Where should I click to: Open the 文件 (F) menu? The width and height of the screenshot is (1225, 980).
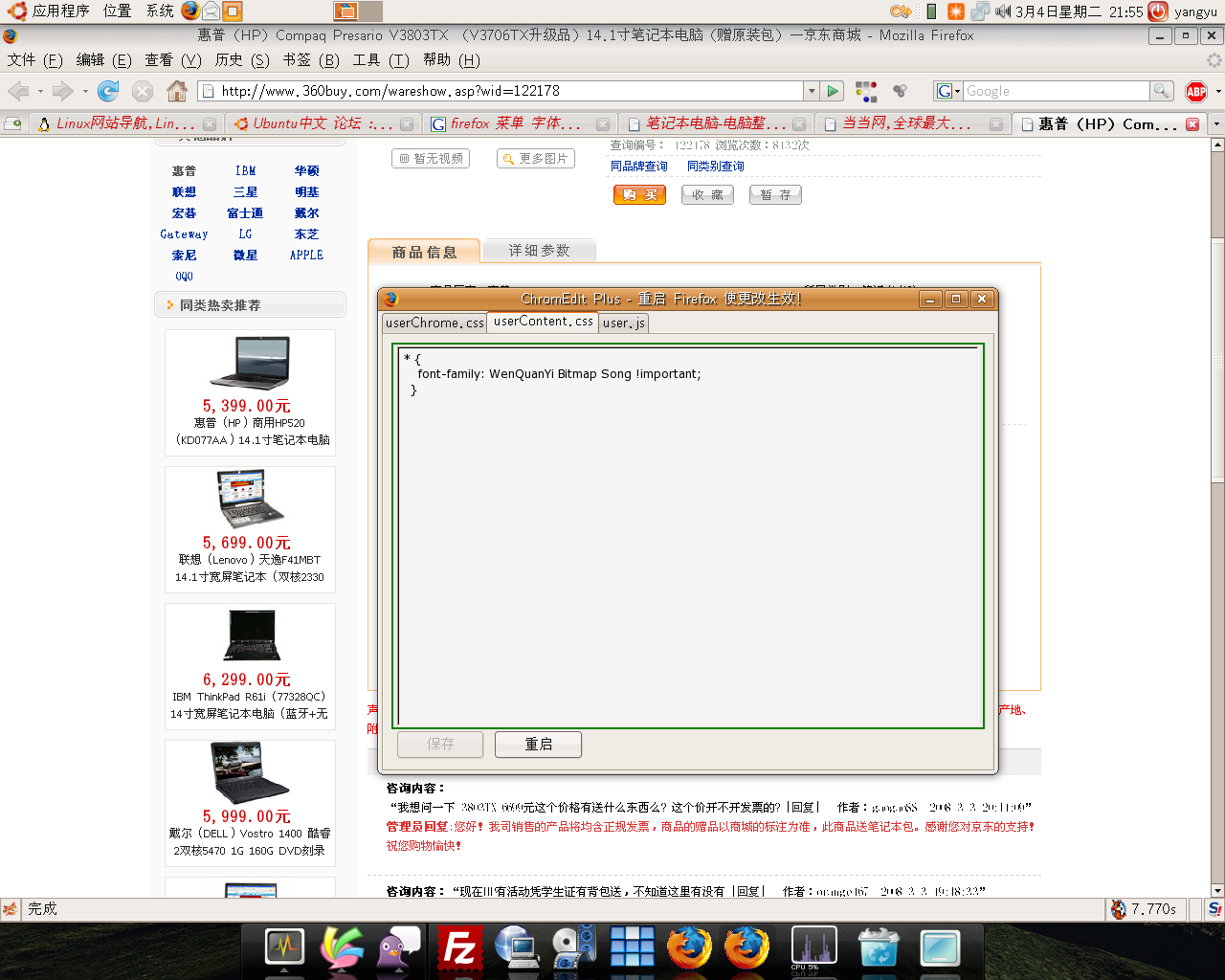pos(34,59)
